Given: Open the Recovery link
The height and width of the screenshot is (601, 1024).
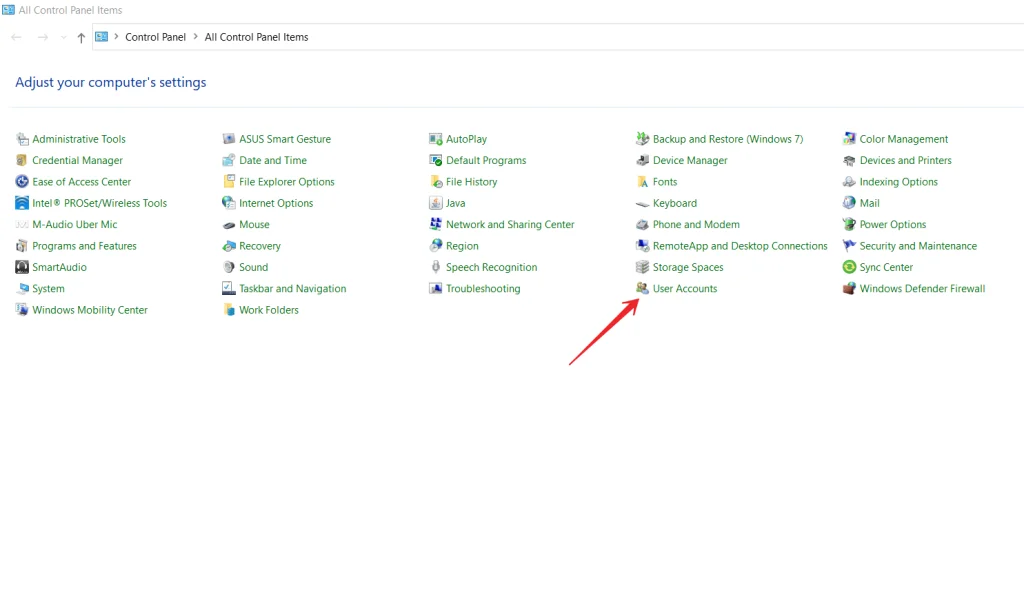Looking at the screenshot, I should (260, 246).
